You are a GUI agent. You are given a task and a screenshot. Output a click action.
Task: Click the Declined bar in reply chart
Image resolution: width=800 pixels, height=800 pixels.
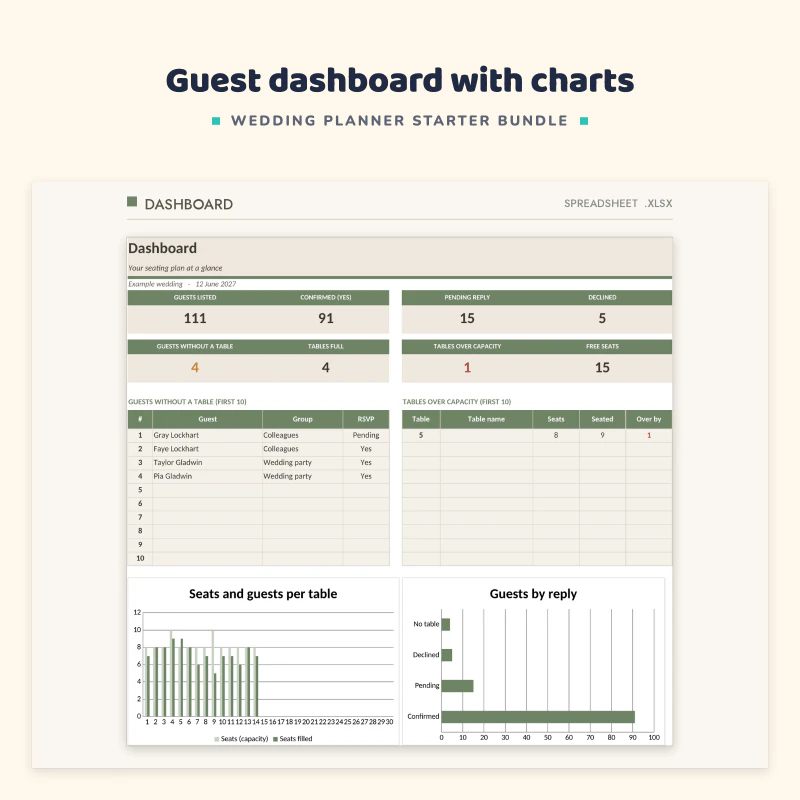pos(446,655)
